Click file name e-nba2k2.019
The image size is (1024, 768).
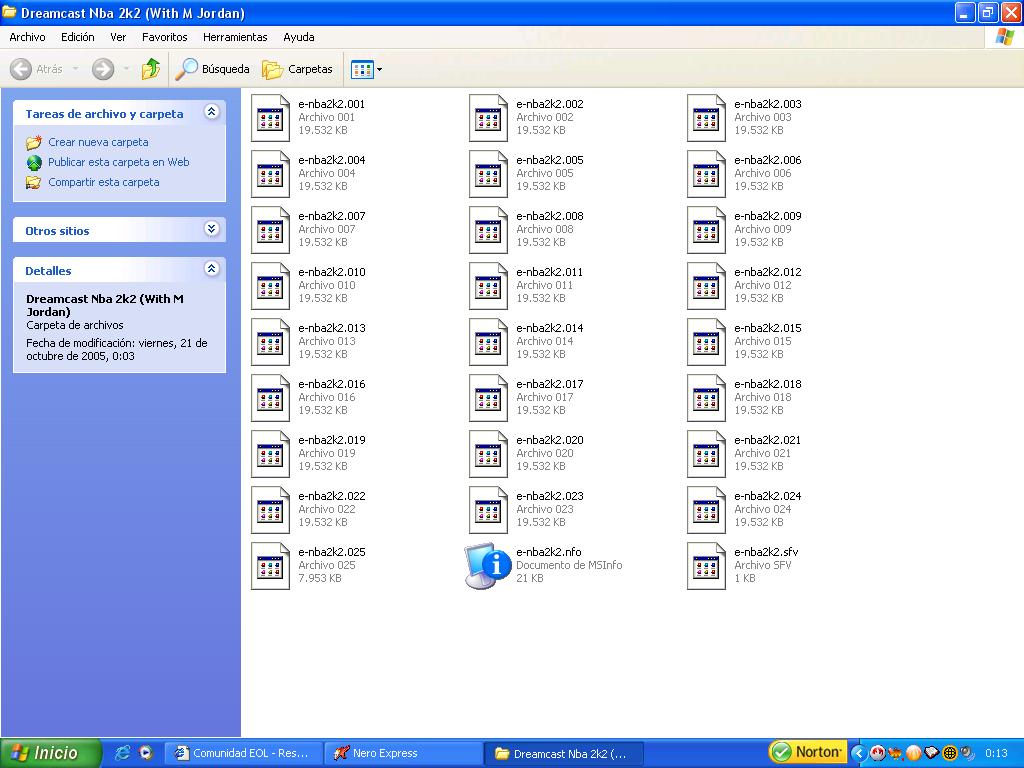click(332, 440)
